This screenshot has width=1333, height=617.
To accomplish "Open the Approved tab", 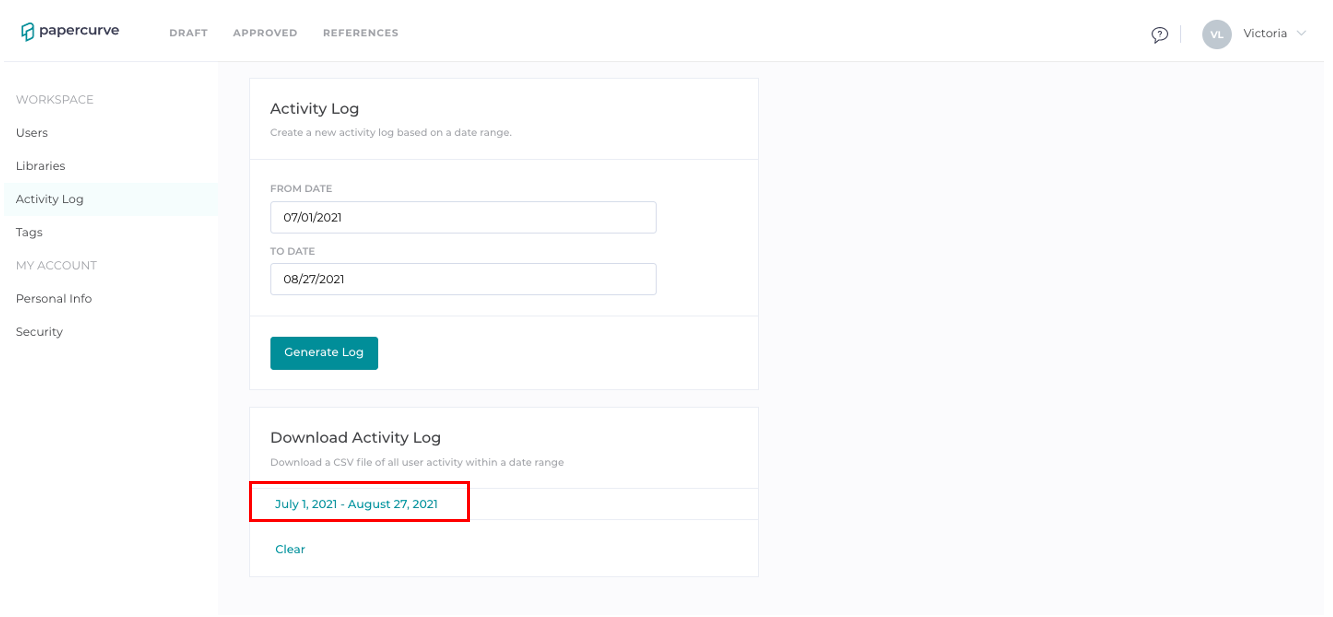I will click(265, 33).
